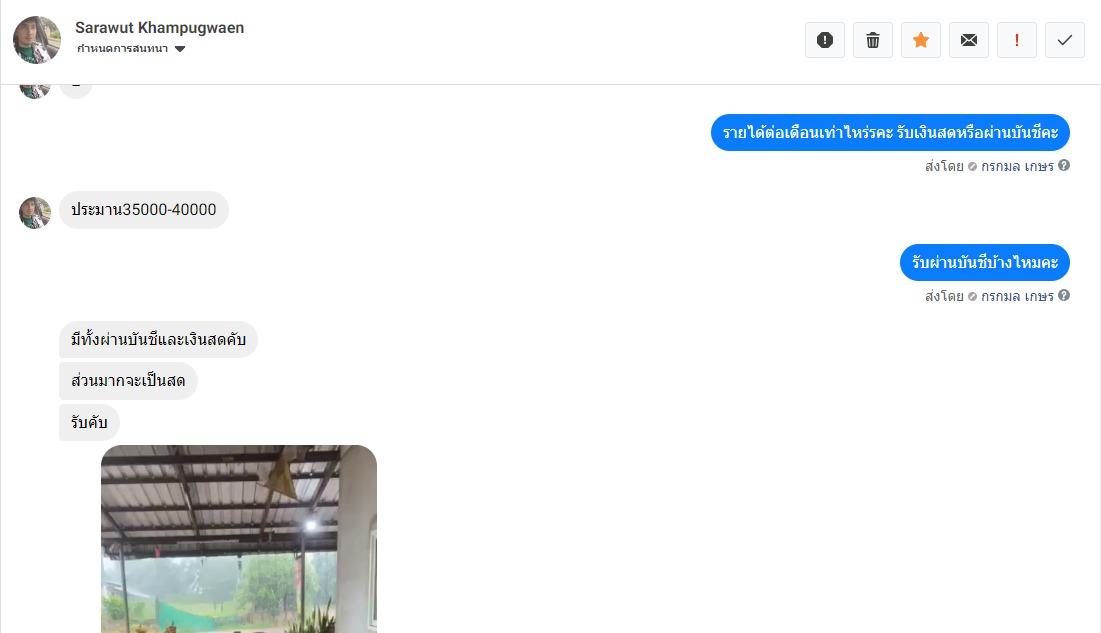Click the sender avatar next to ประมาณ35000-40000

click(x=35, y=213)
